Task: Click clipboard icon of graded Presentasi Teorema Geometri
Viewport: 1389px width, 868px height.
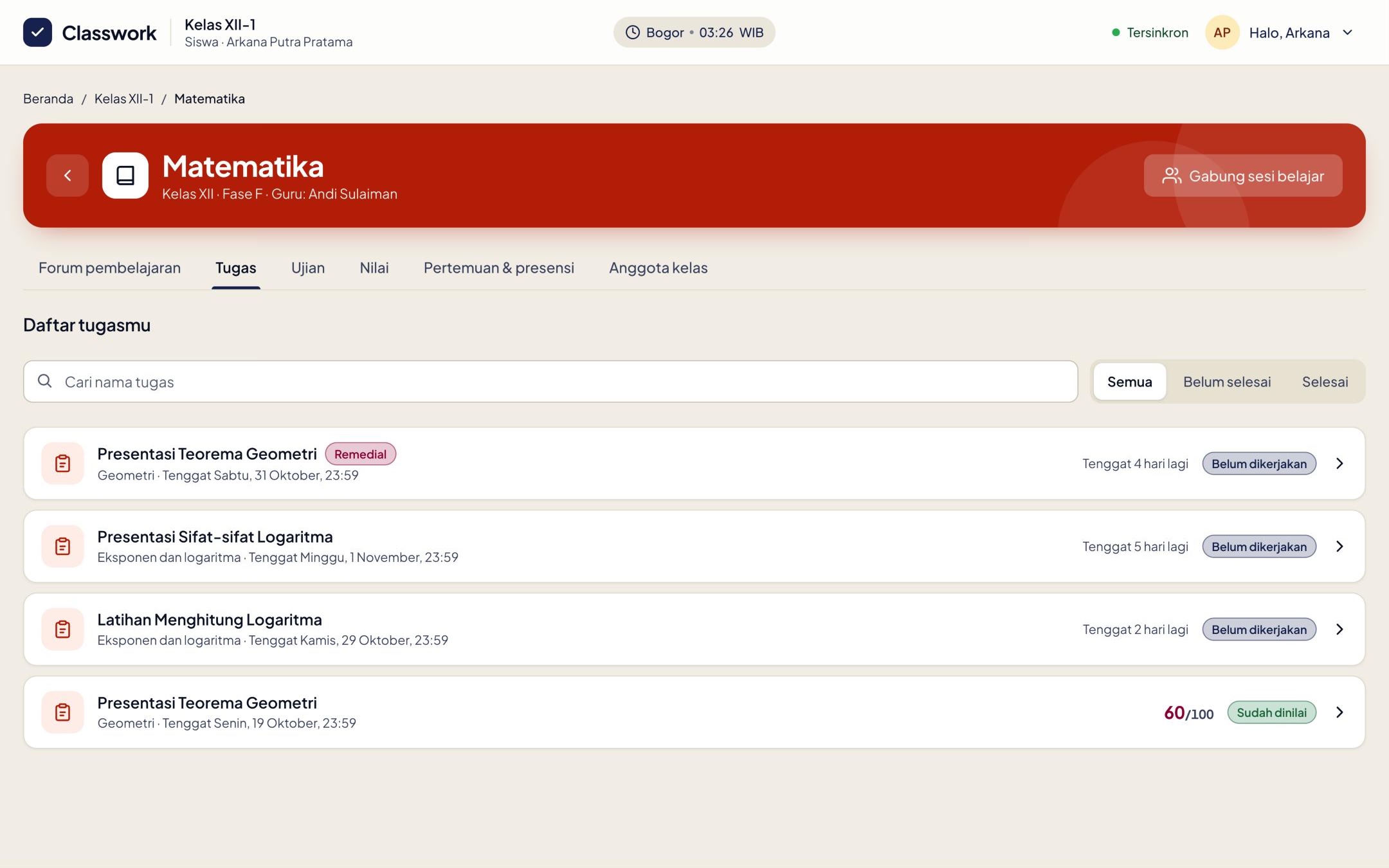Action: click(63, 712)
